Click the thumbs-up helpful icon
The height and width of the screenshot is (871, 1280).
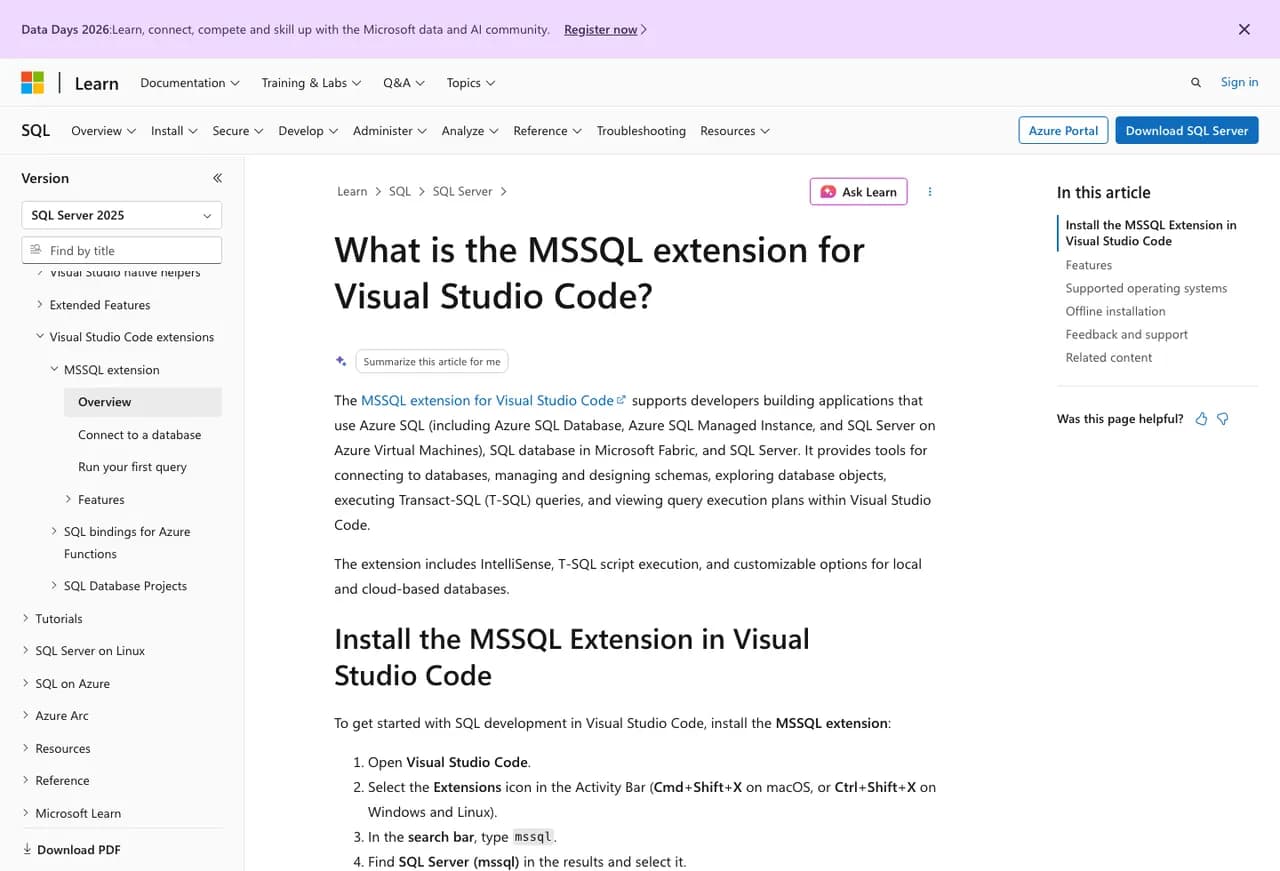(x=1201, y=419)
